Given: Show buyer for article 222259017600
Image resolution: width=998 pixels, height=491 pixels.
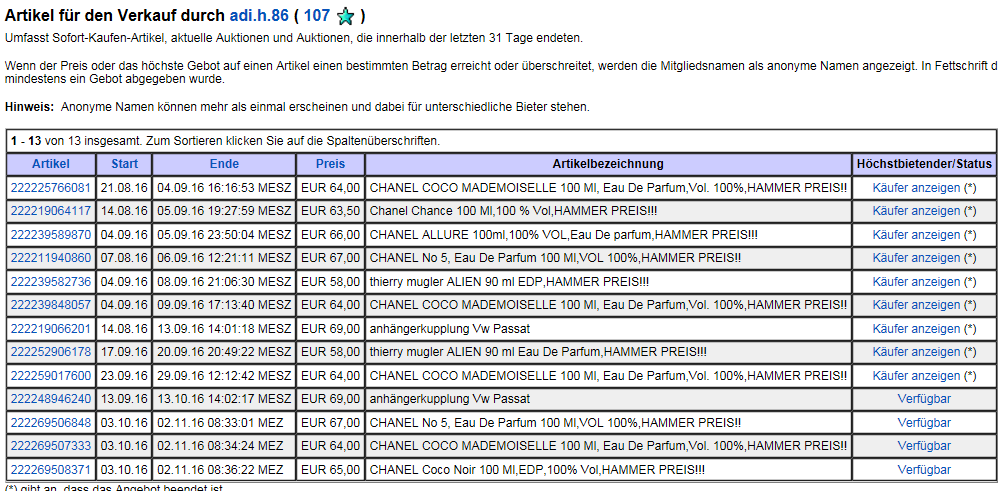Looking at the screenshot, I should [x=916, y=376].
